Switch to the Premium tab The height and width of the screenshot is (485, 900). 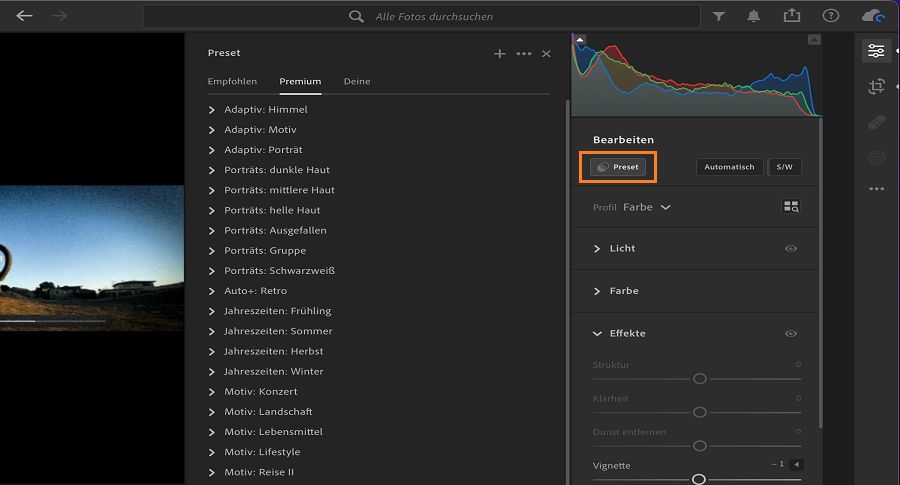[300, 82]
